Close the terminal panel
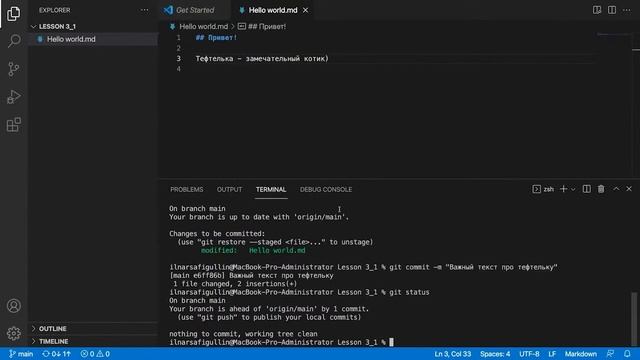Image resolution: width=640 pixels, height=360 pixels. coord(629,189)
